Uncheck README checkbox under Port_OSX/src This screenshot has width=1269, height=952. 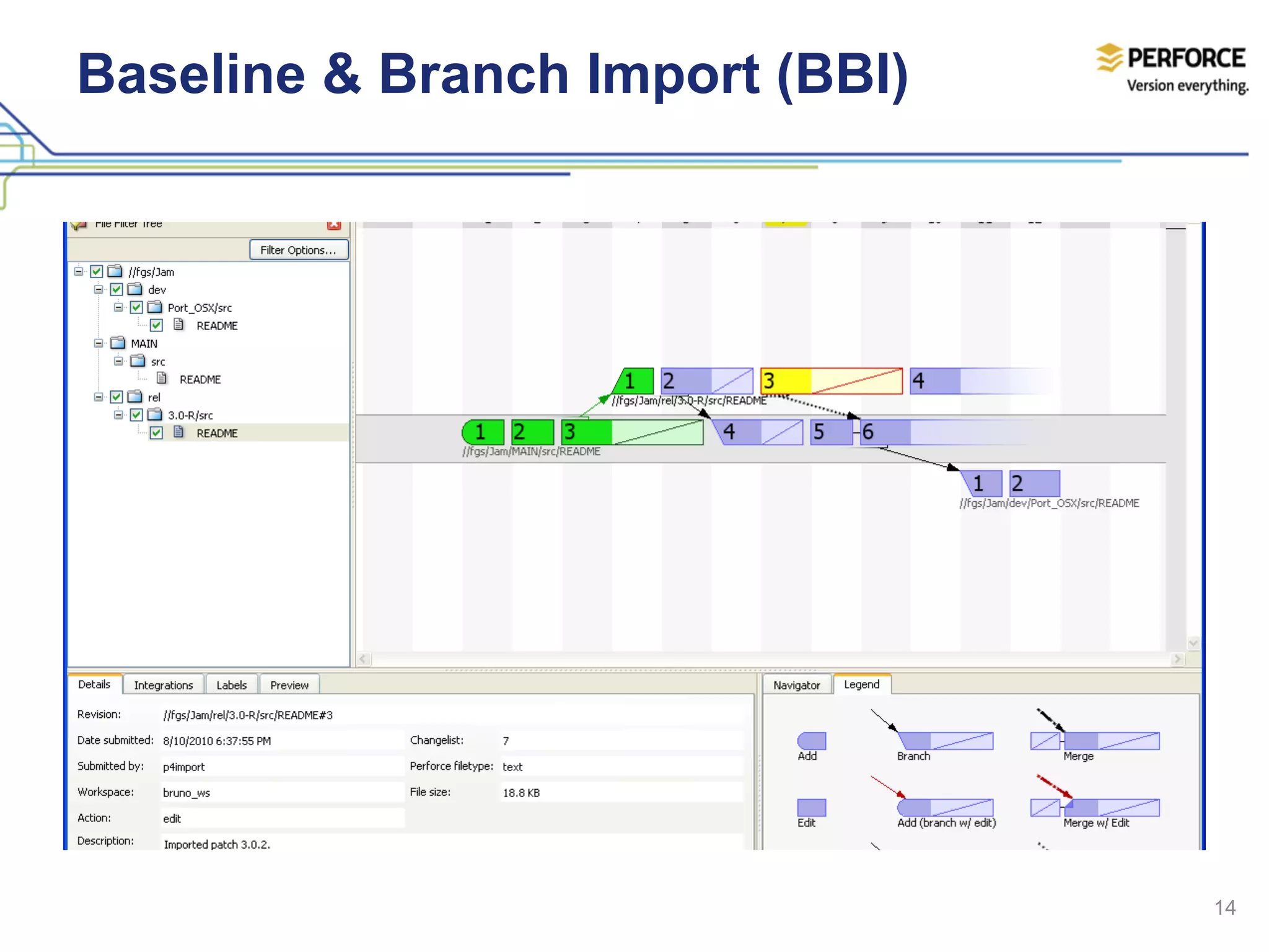(156, 325)
